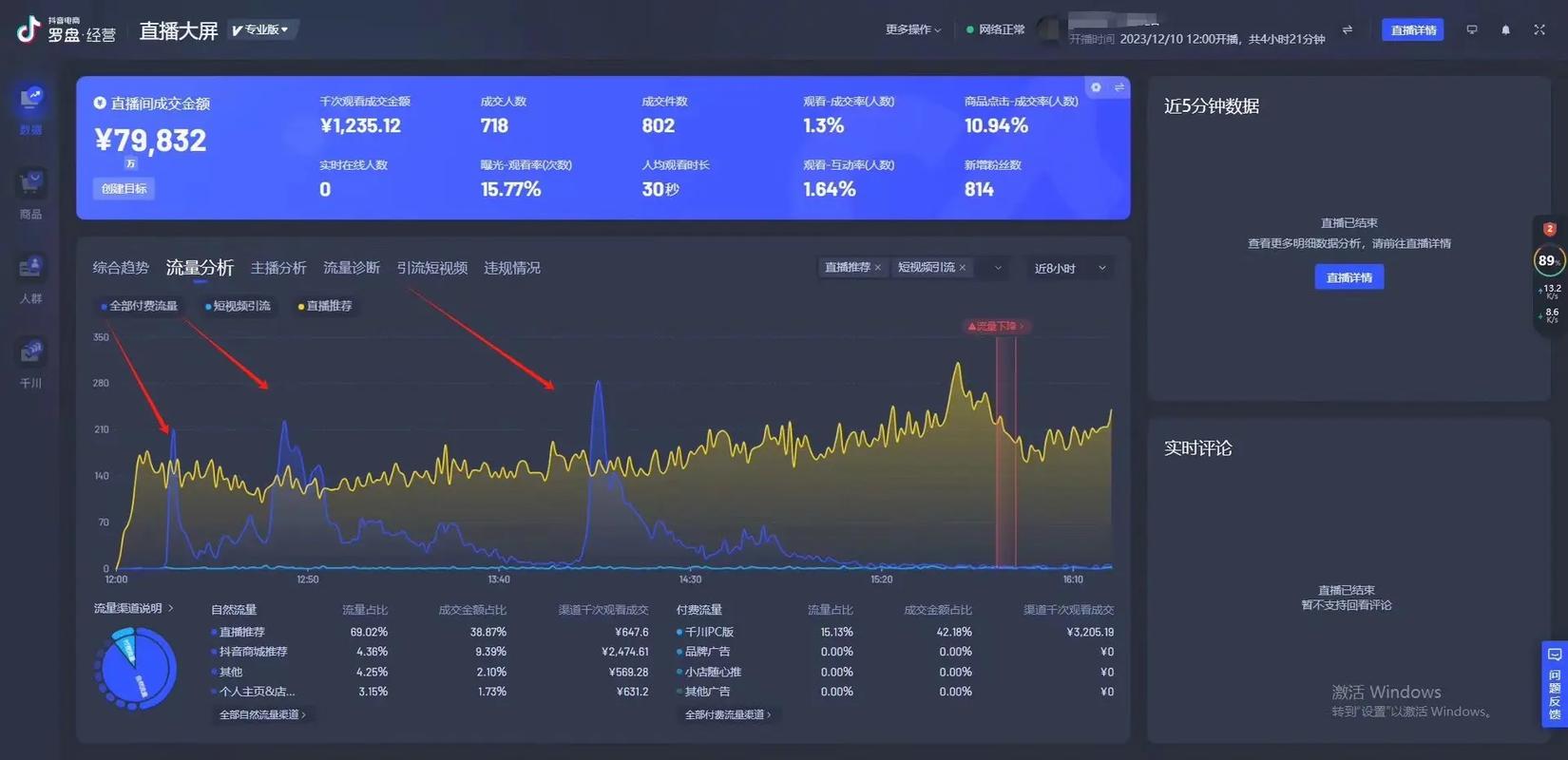Open the 商品 section in the left sidebar
Viewport: 1568px width, 760px height.
[x=30, y=195]
